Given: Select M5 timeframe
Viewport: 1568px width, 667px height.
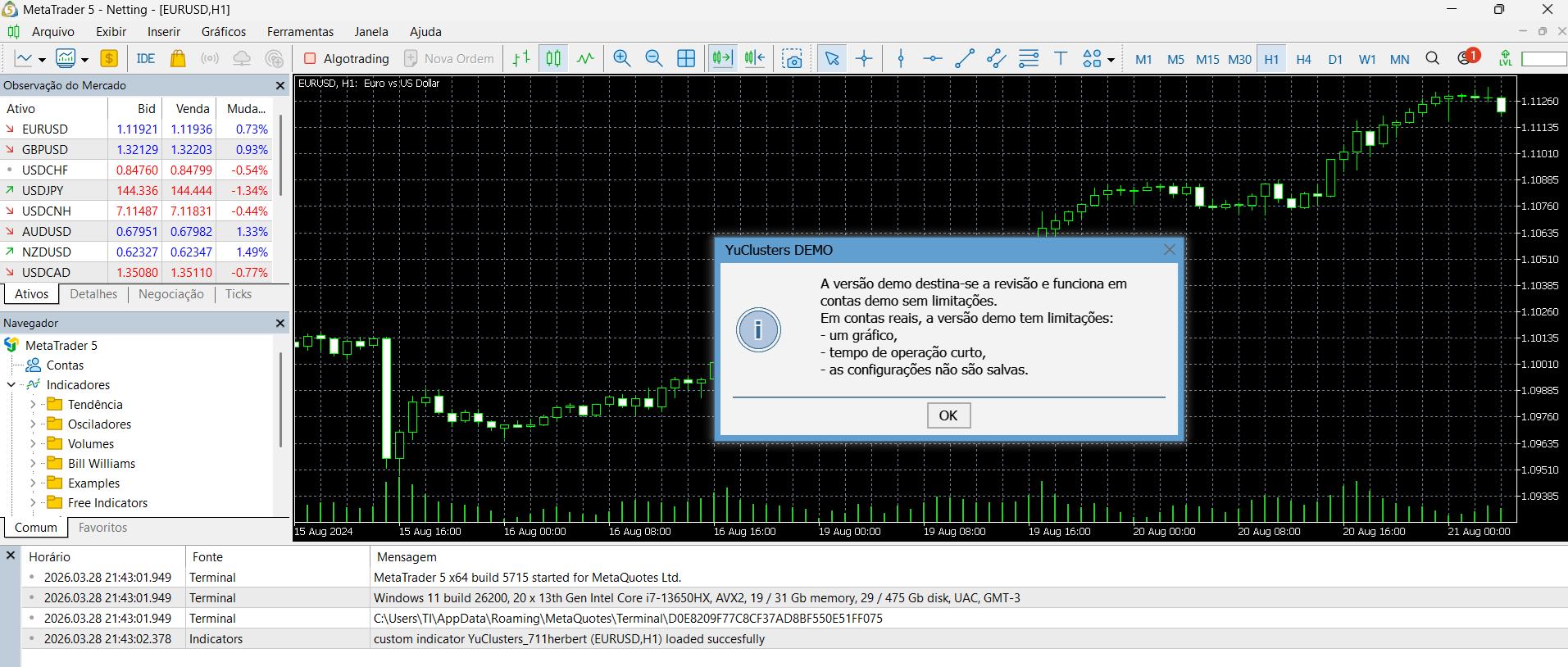Looking at the screenshot, I should [1175, 59].
